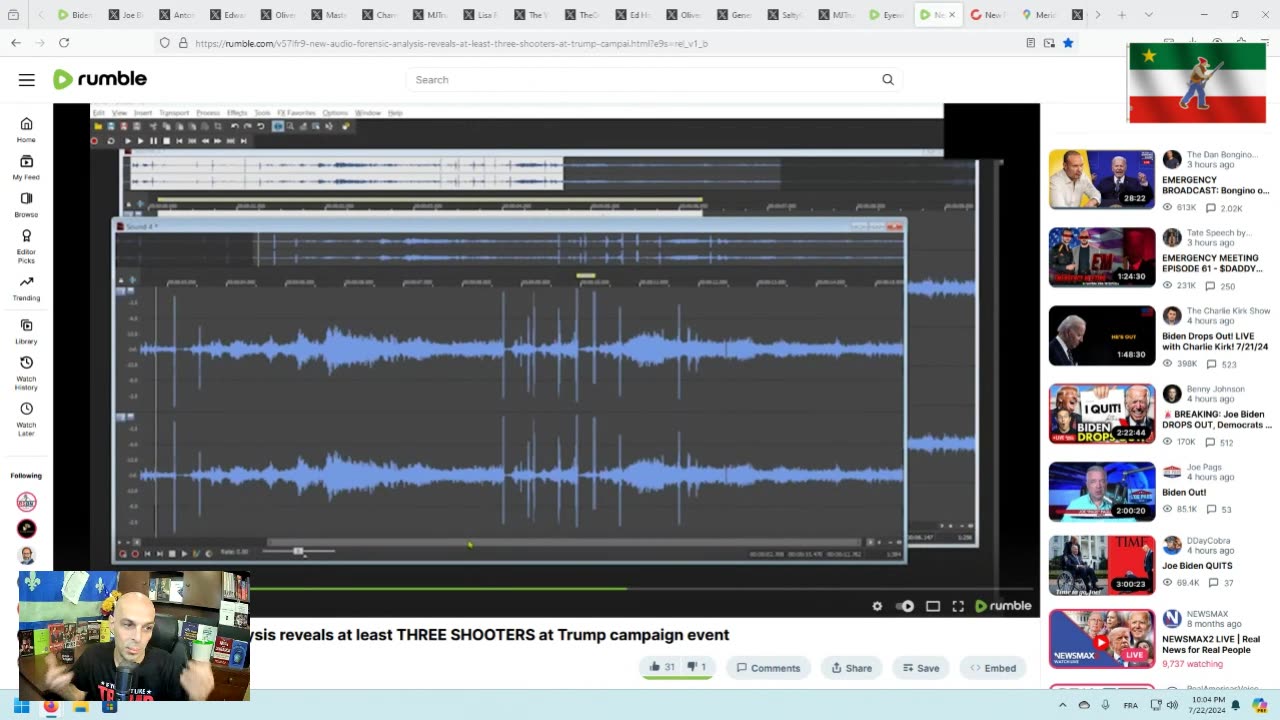
Task: Open Windows Start menu
Action: 21,706
